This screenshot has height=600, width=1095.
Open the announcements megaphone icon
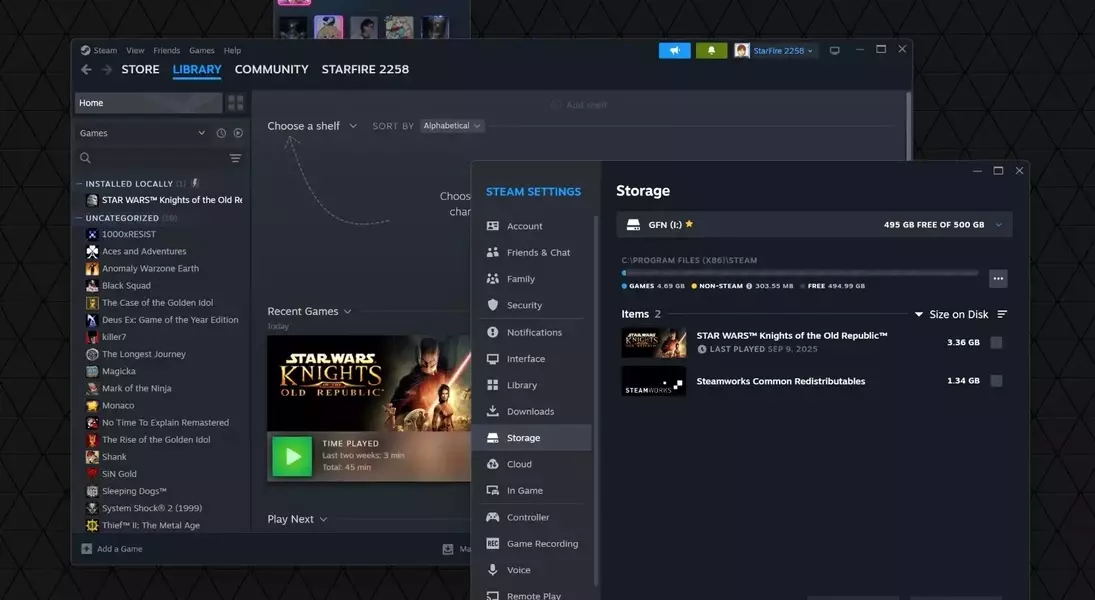coord(674,50)
